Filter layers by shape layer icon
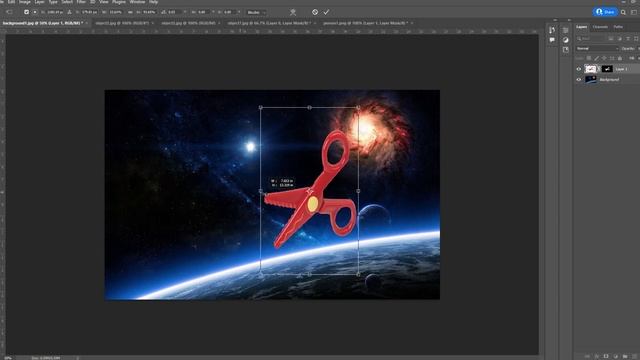 point(636,38)
